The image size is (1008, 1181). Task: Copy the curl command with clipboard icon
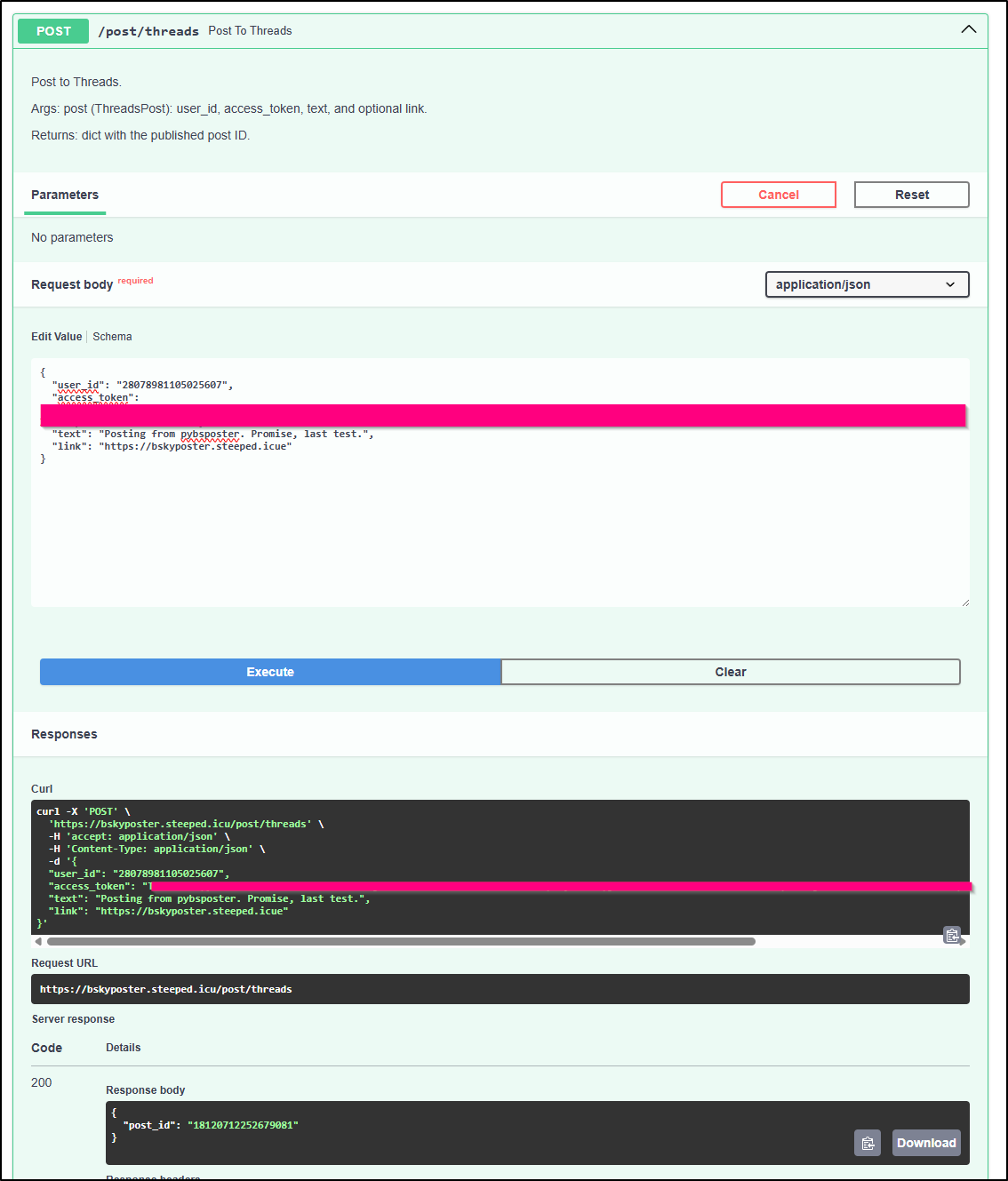(952, 935)
